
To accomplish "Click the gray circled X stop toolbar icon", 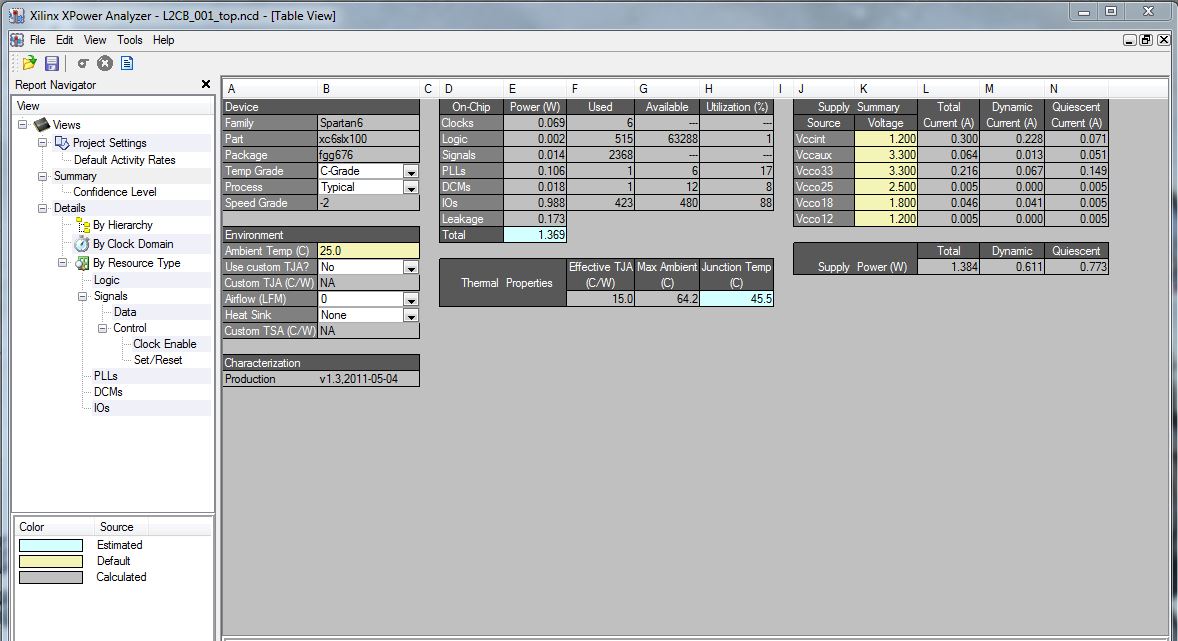I will tap(105, 63).
